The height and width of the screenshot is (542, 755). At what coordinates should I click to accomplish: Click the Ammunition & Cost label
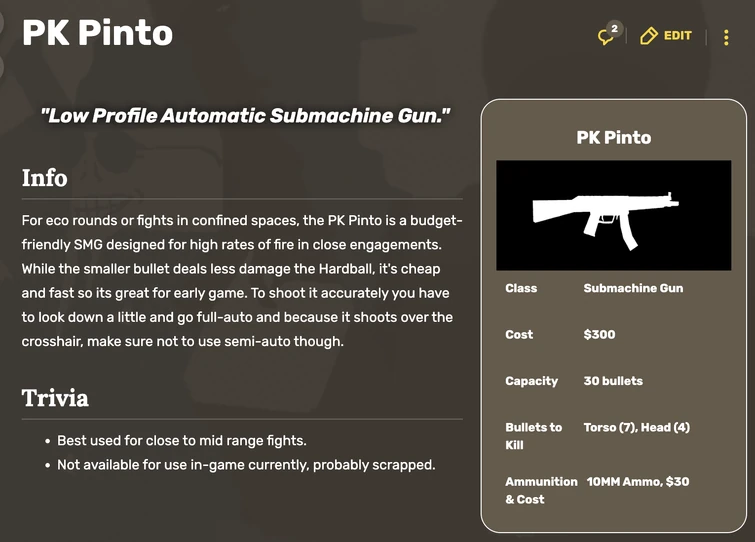[x=541, y=490]
